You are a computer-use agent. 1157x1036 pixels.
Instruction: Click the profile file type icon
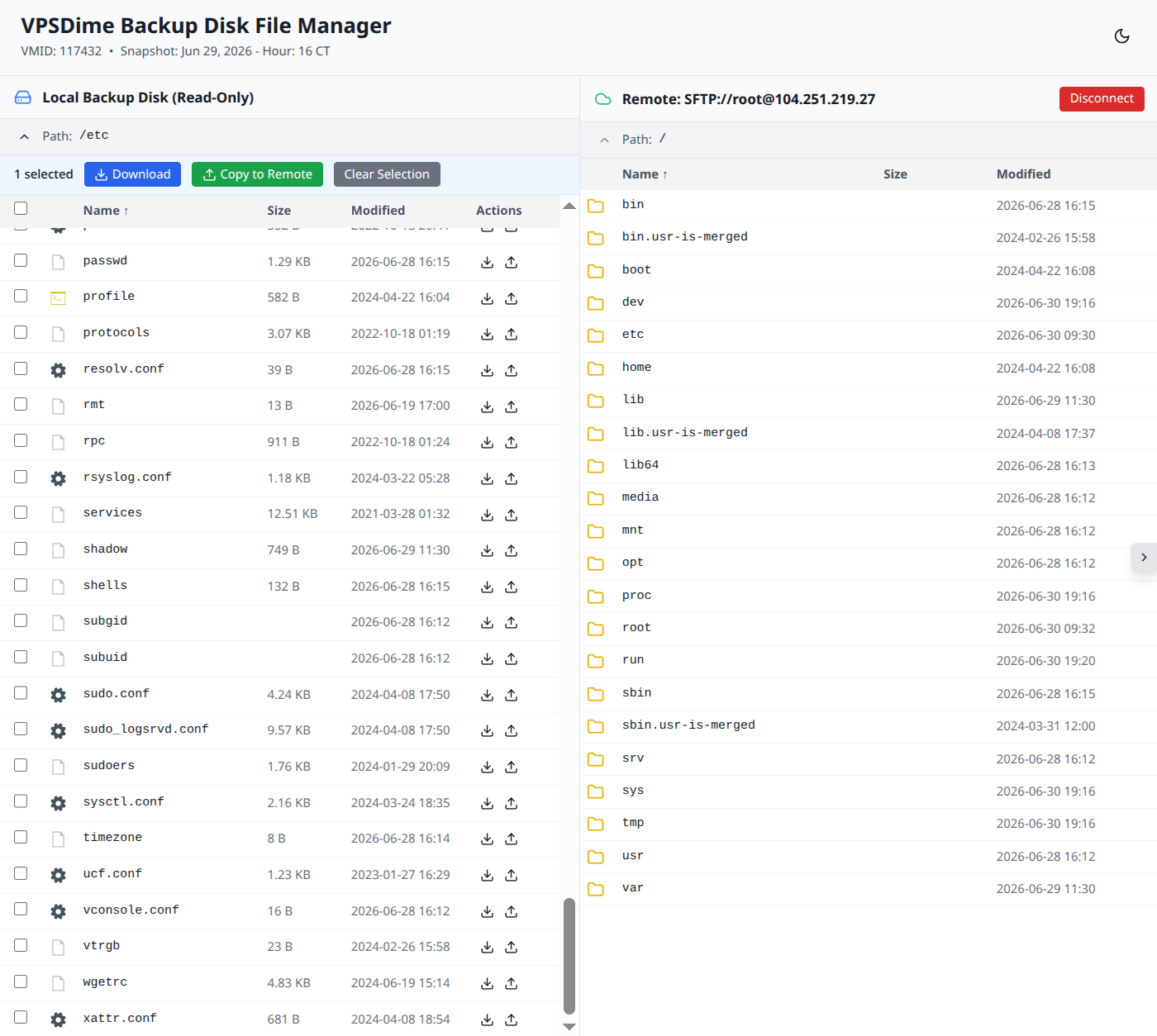coord(58,298)
